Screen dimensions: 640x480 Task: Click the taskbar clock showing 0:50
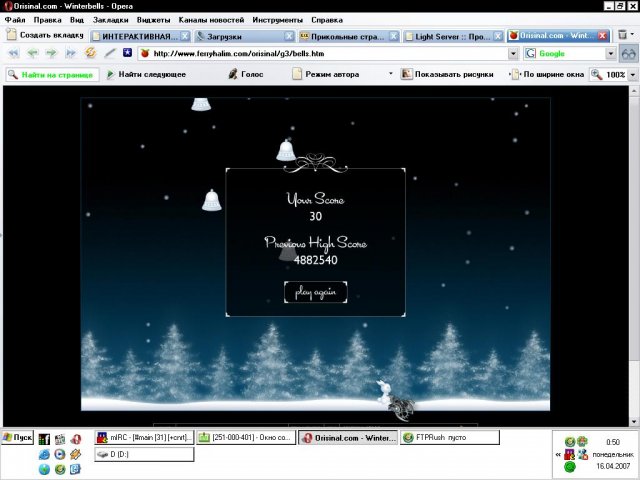[613, 442]
